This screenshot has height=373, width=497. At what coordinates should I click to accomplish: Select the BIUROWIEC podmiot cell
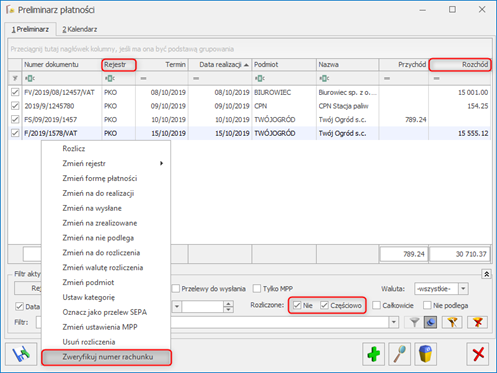[x=284, y=92]
